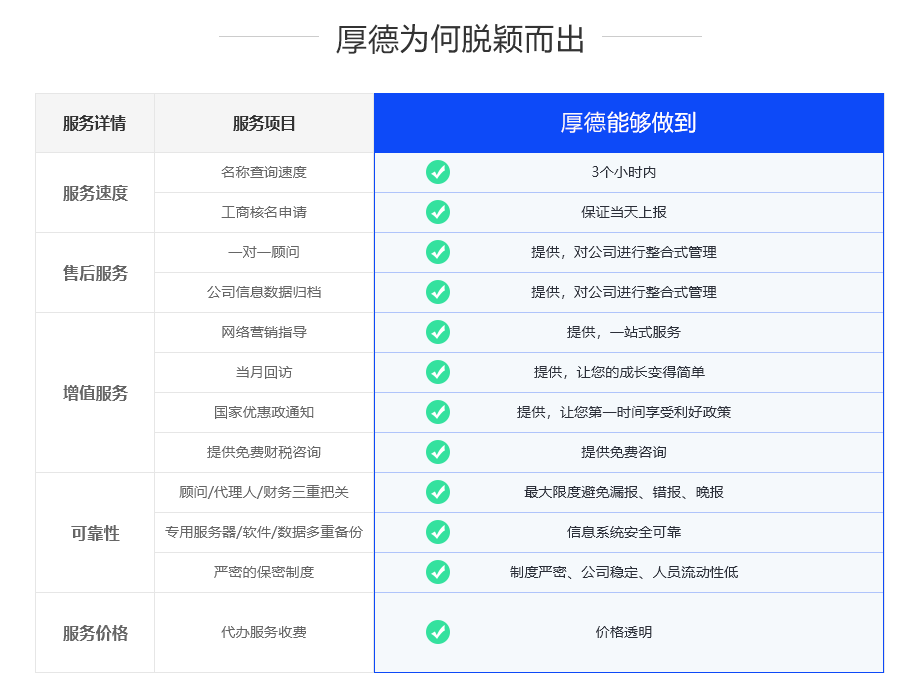920x693 pixels.
Task: Click the 国家优惠政通知 service item
Action: click(x=264, y=411)
